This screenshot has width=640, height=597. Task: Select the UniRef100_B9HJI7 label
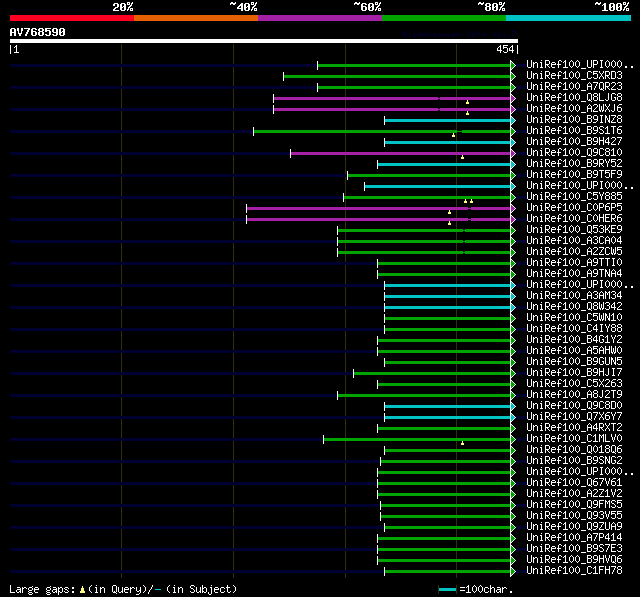pos(574,373)
